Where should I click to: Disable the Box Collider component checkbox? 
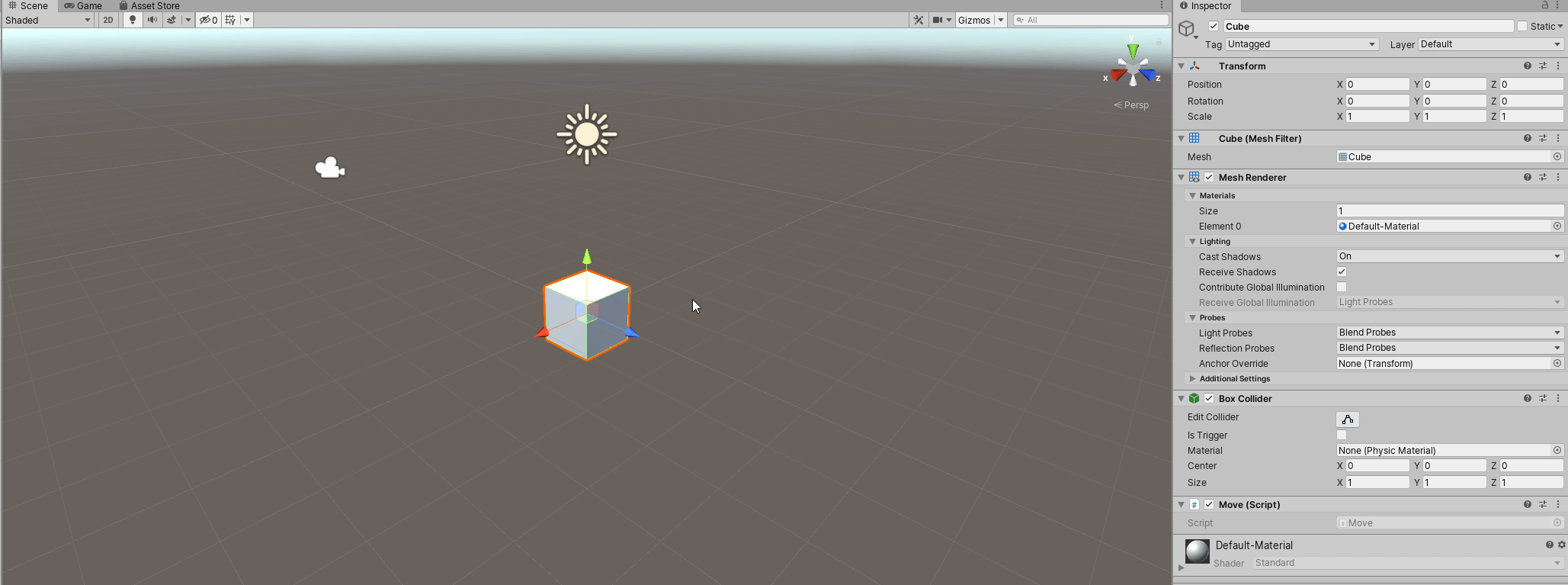tap(1209, 398)
